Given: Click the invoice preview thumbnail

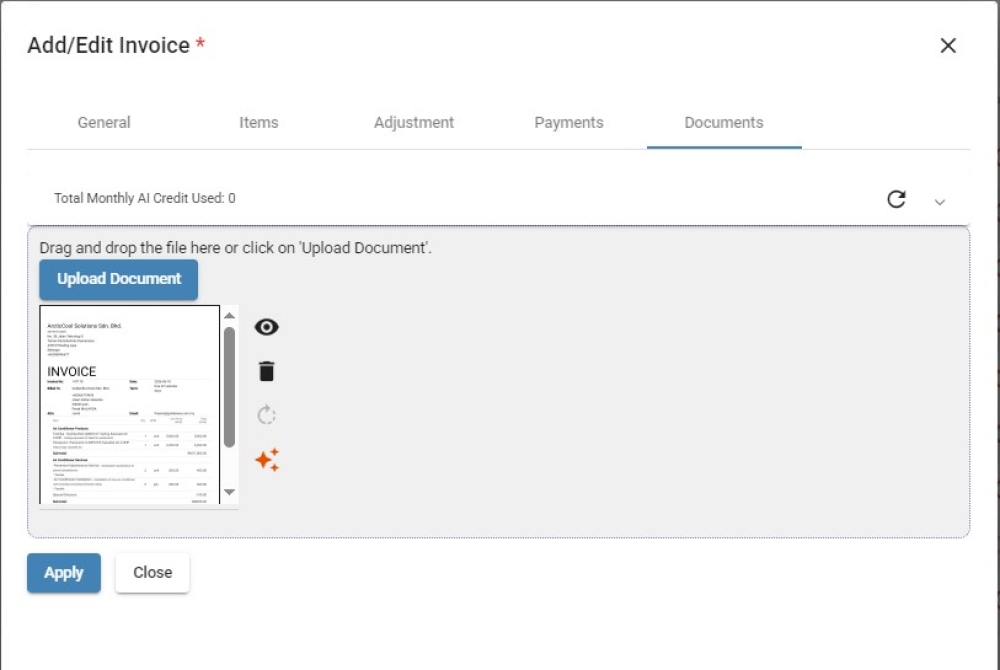Looking at the screenshot, I should 129,405.
